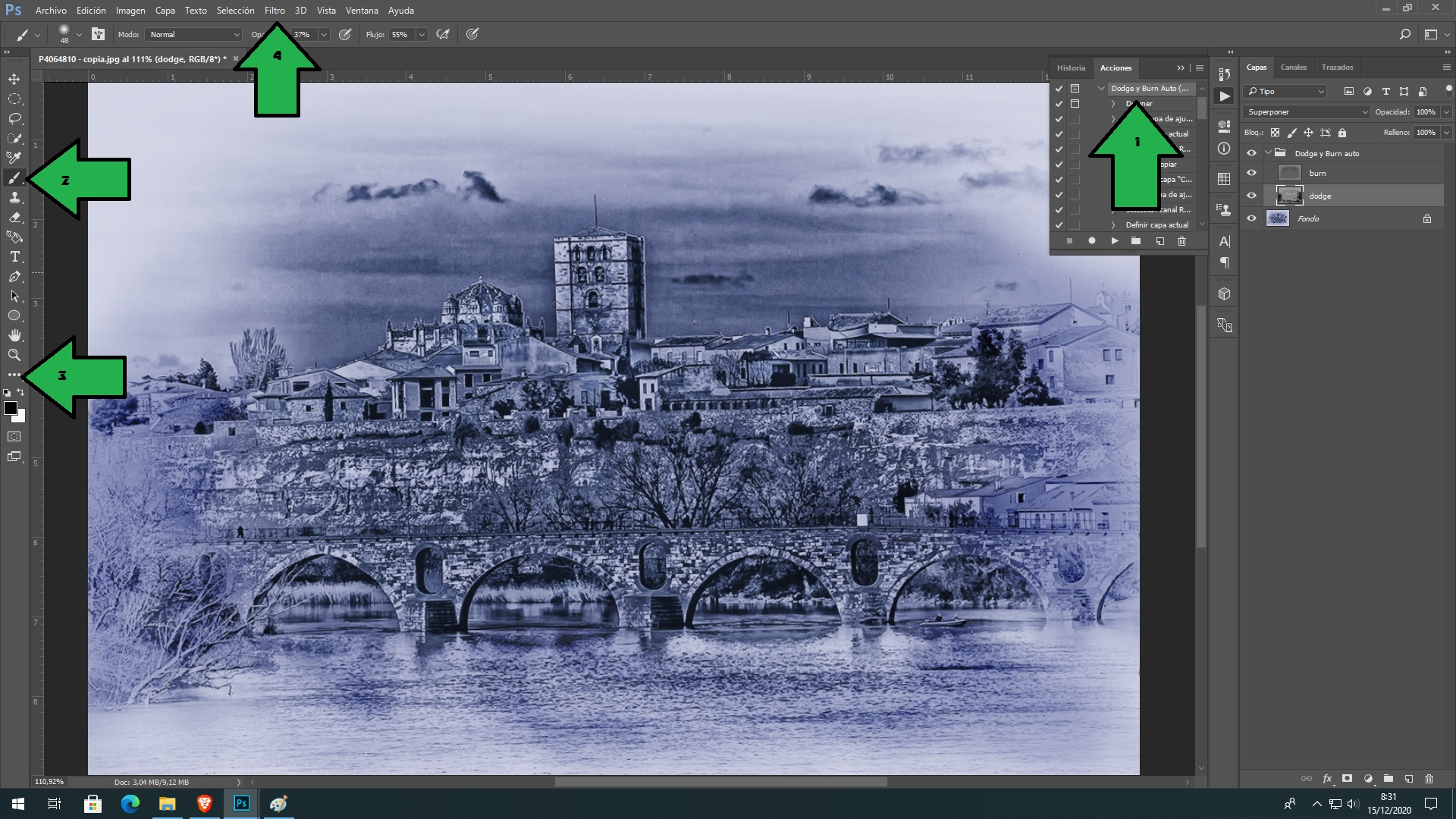Screen dimensions: 1456x819
Task: Open the Filtro menu
Action: [275, 11]
